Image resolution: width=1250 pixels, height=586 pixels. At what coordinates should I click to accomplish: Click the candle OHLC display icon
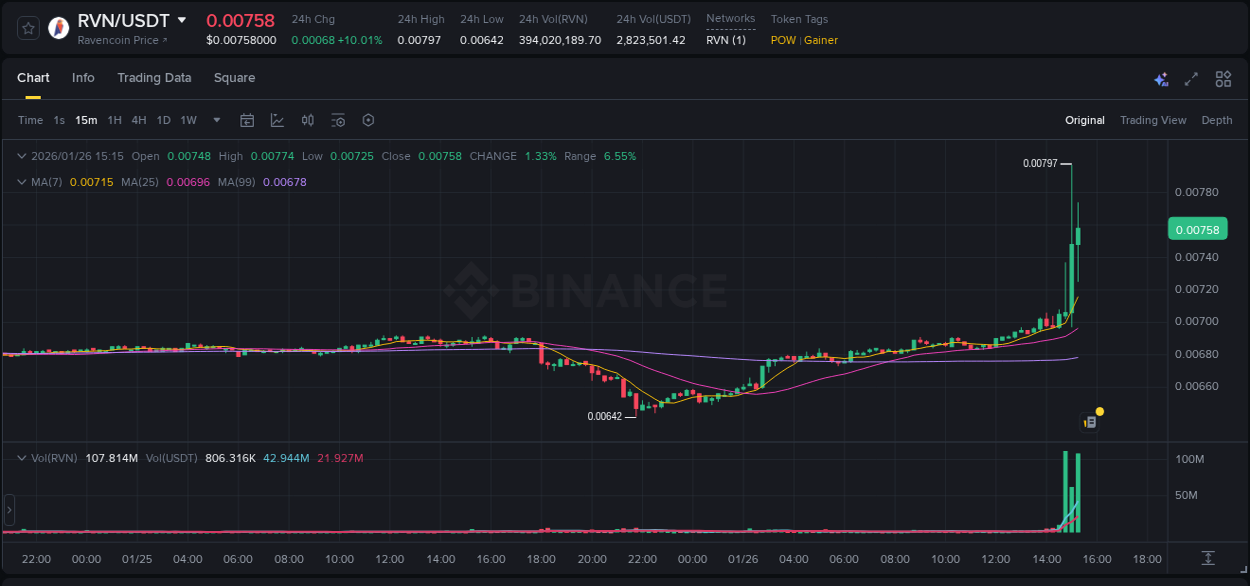tap(307, 120)
